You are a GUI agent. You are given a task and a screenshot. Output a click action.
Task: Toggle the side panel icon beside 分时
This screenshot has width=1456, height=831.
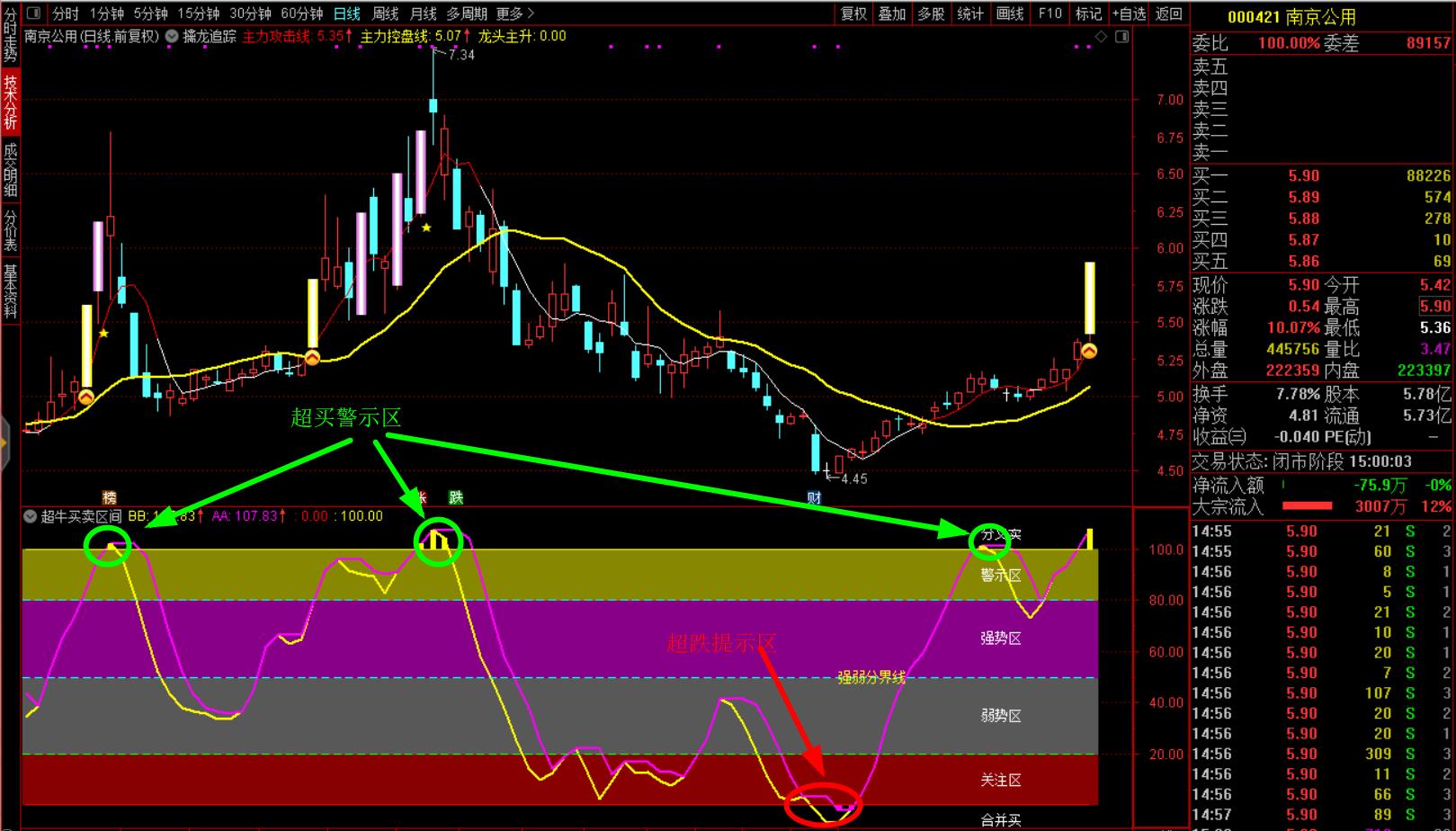click(x=33, y=13)
